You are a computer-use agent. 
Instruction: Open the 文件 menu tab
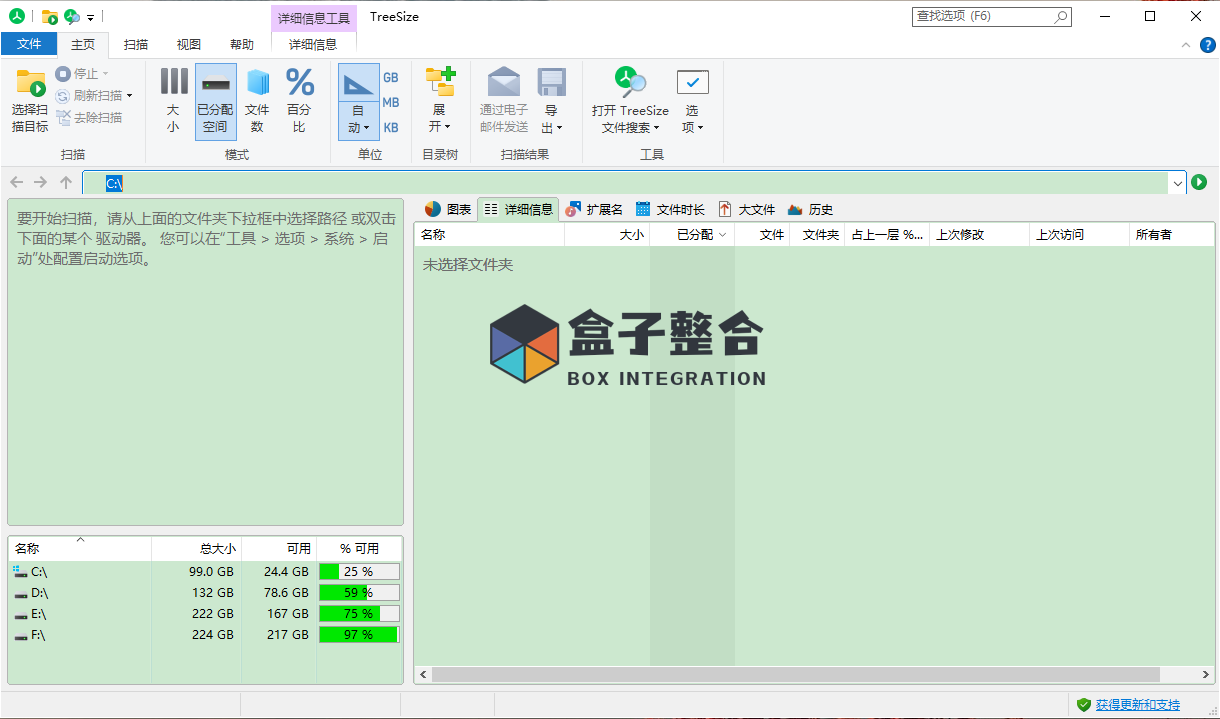(29, 44)
